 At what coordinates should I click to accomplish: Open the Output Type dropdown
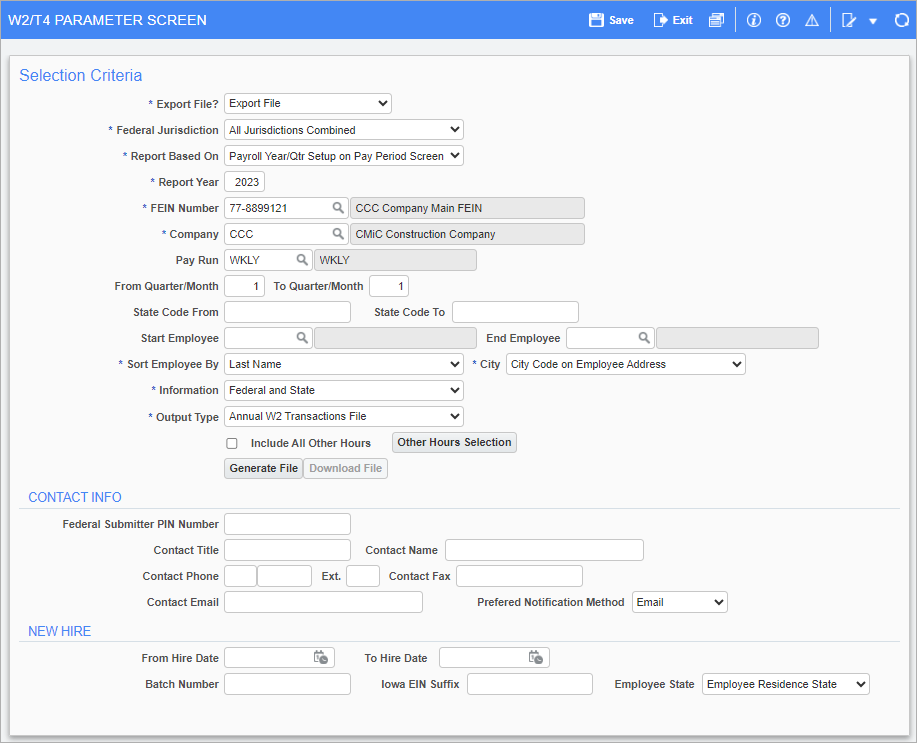[x=344, y=417]
